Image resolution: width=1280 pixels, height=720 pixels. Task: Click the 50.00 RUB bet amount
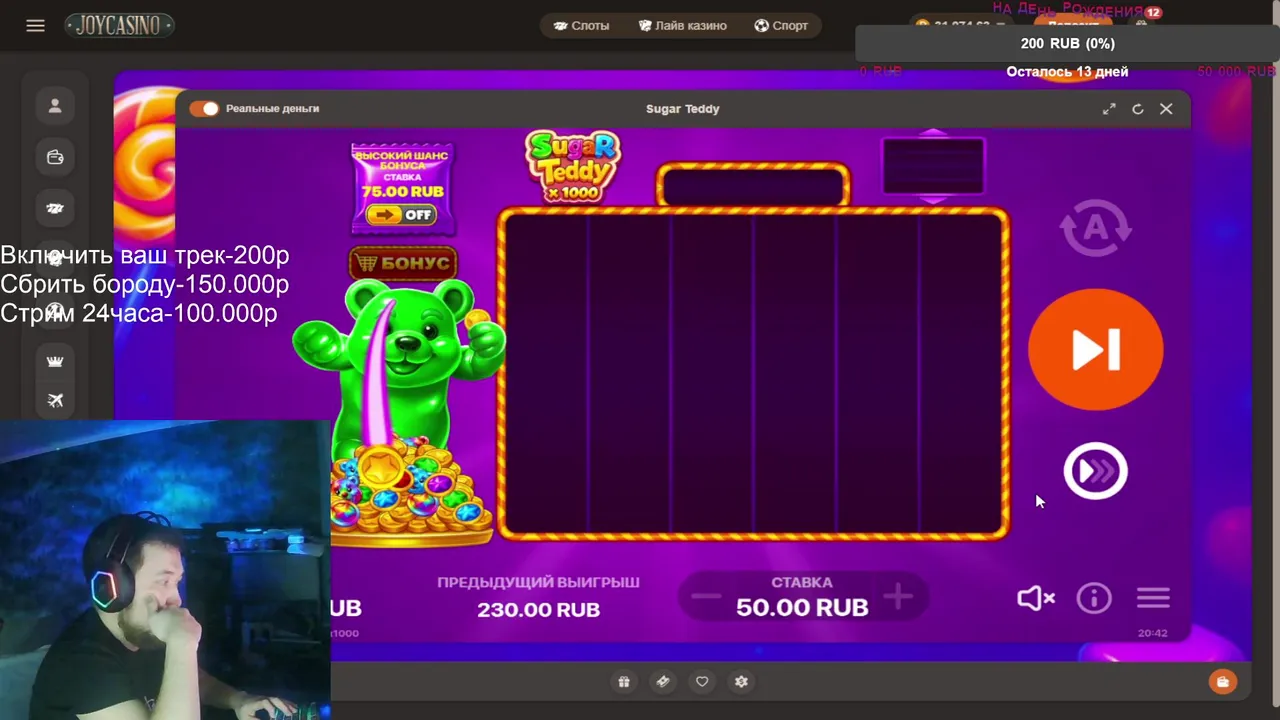(802, 607)
